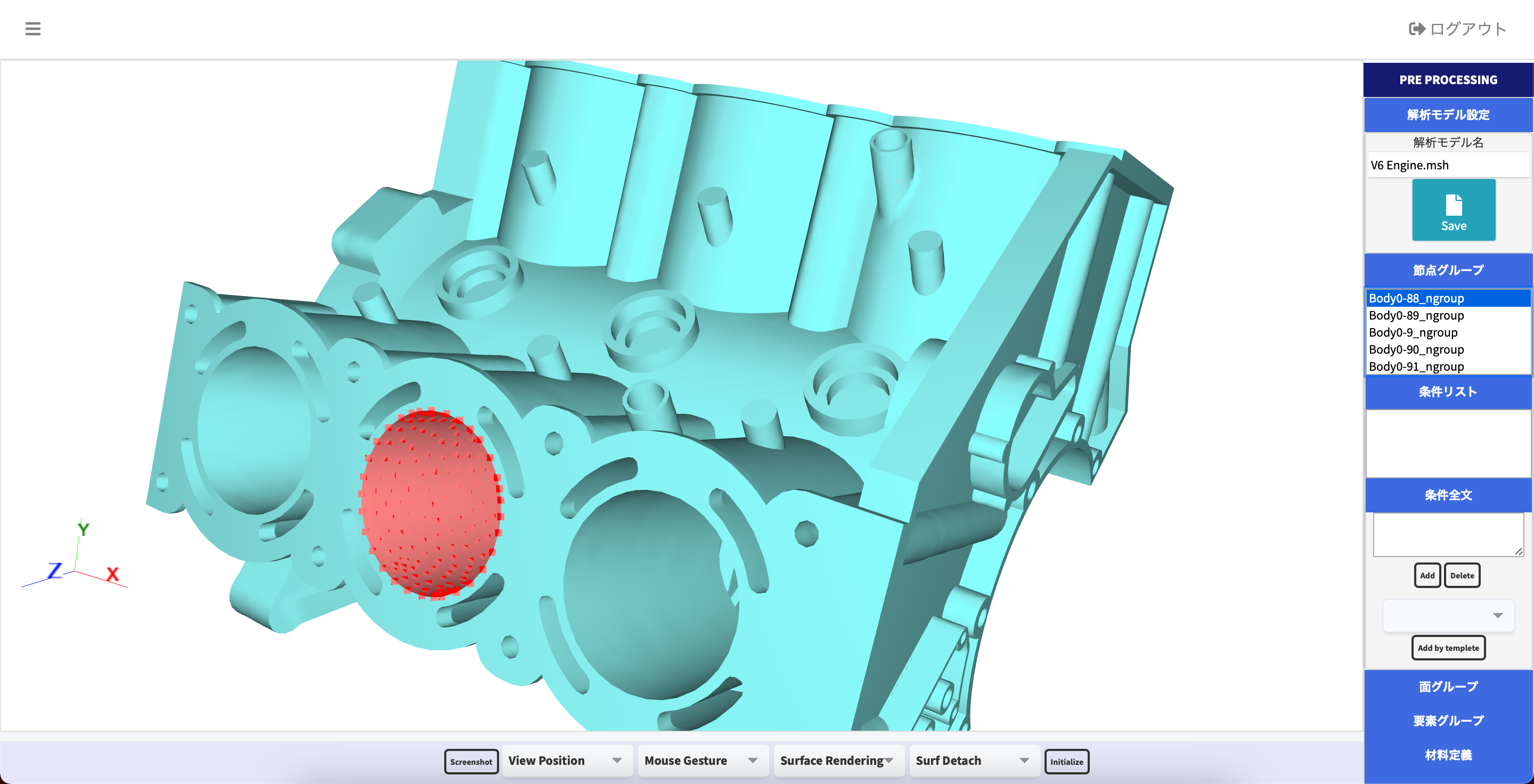The height and width of the screenshot is (784, 1534).
Task: Open the Surface Rendering dropdown
Action: click(x=837, y=760)
